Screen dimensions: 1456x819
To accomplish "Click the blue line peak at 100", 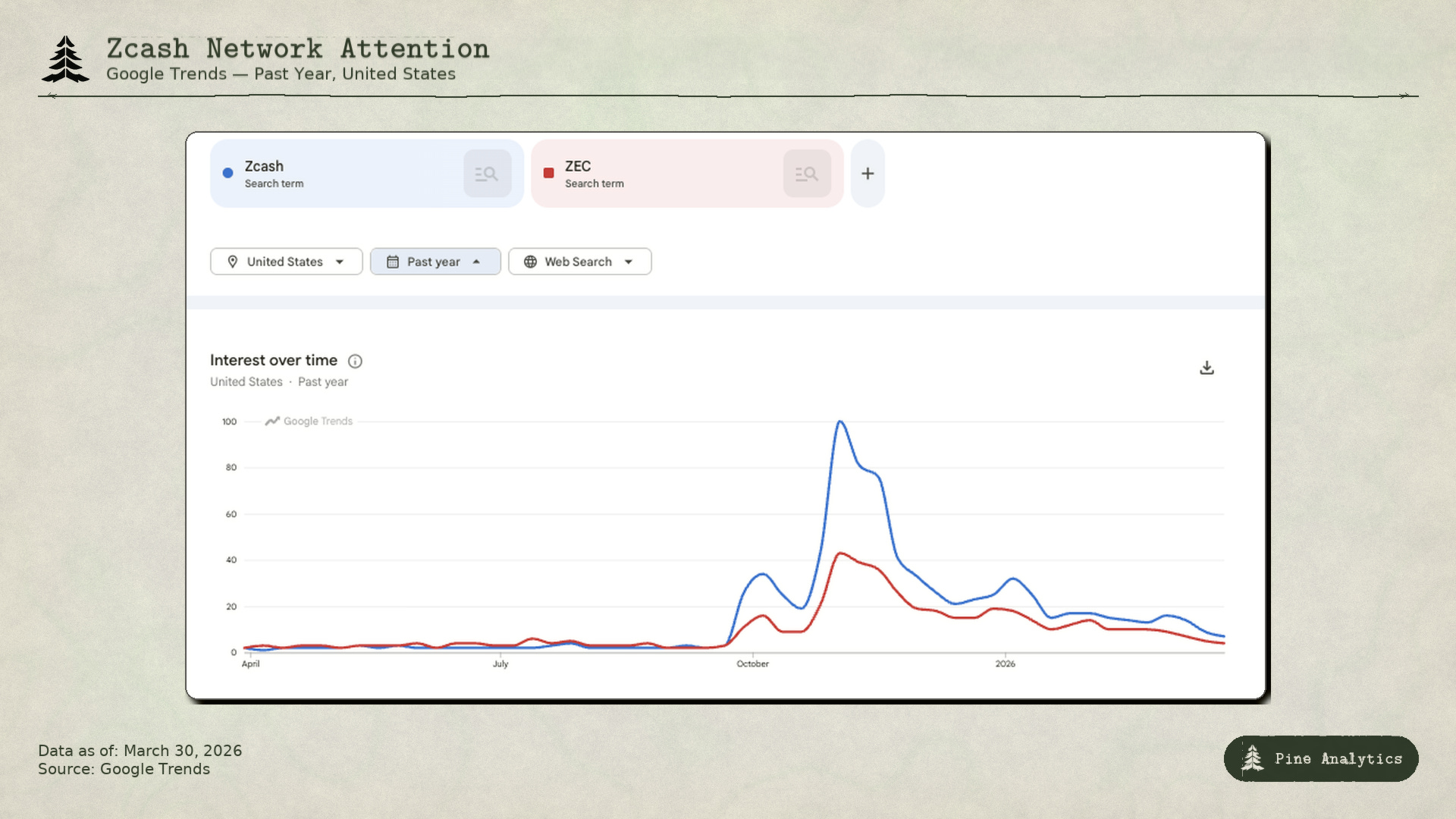I will click(x=840, y=422).
